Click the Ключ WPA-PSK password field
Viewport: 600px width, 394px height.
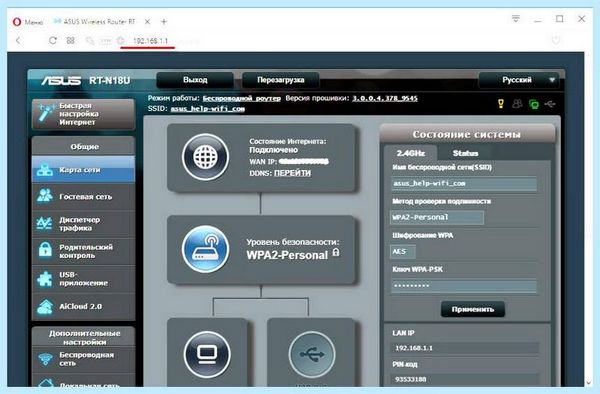tap(463, 286)
